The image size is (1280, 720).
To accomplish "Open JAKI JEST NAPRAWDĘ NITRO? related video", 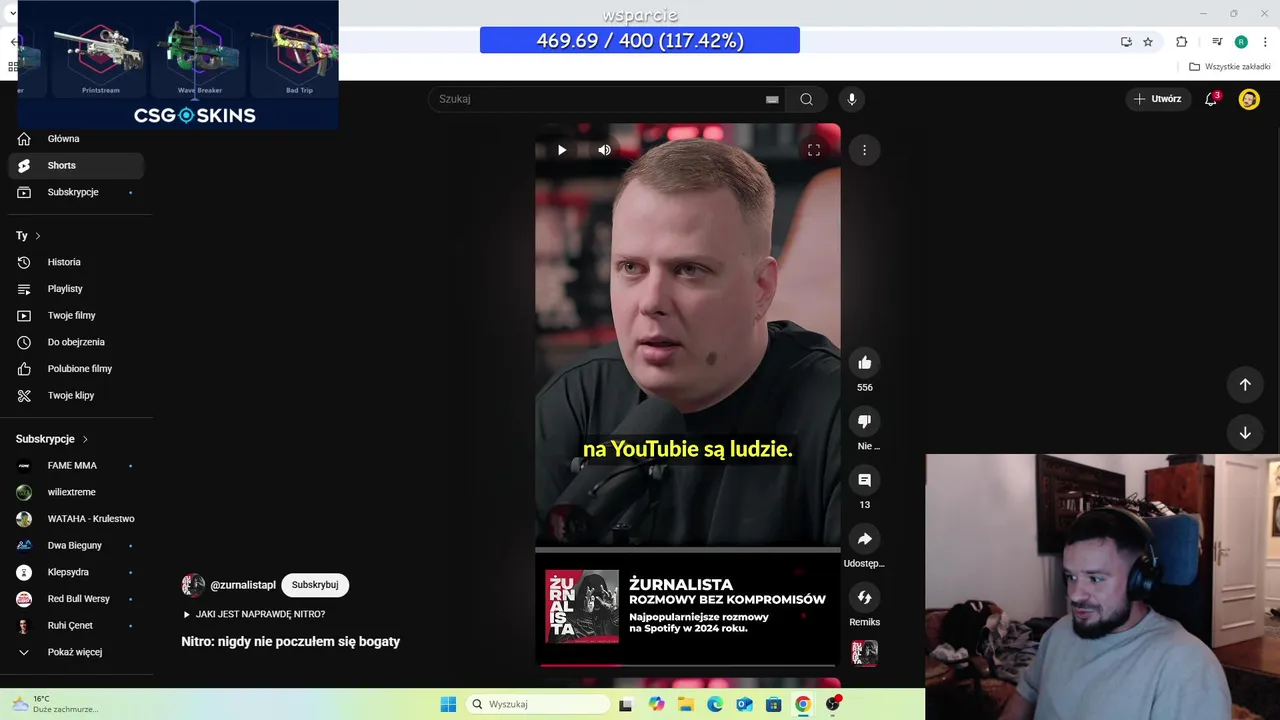I will tap(254, 614).
